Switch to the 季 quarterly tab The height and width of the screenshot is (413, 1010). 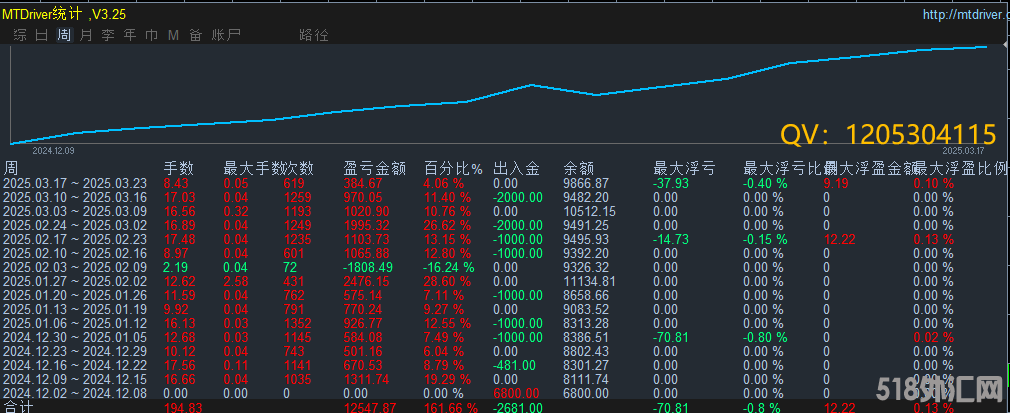tap(108, 35)
